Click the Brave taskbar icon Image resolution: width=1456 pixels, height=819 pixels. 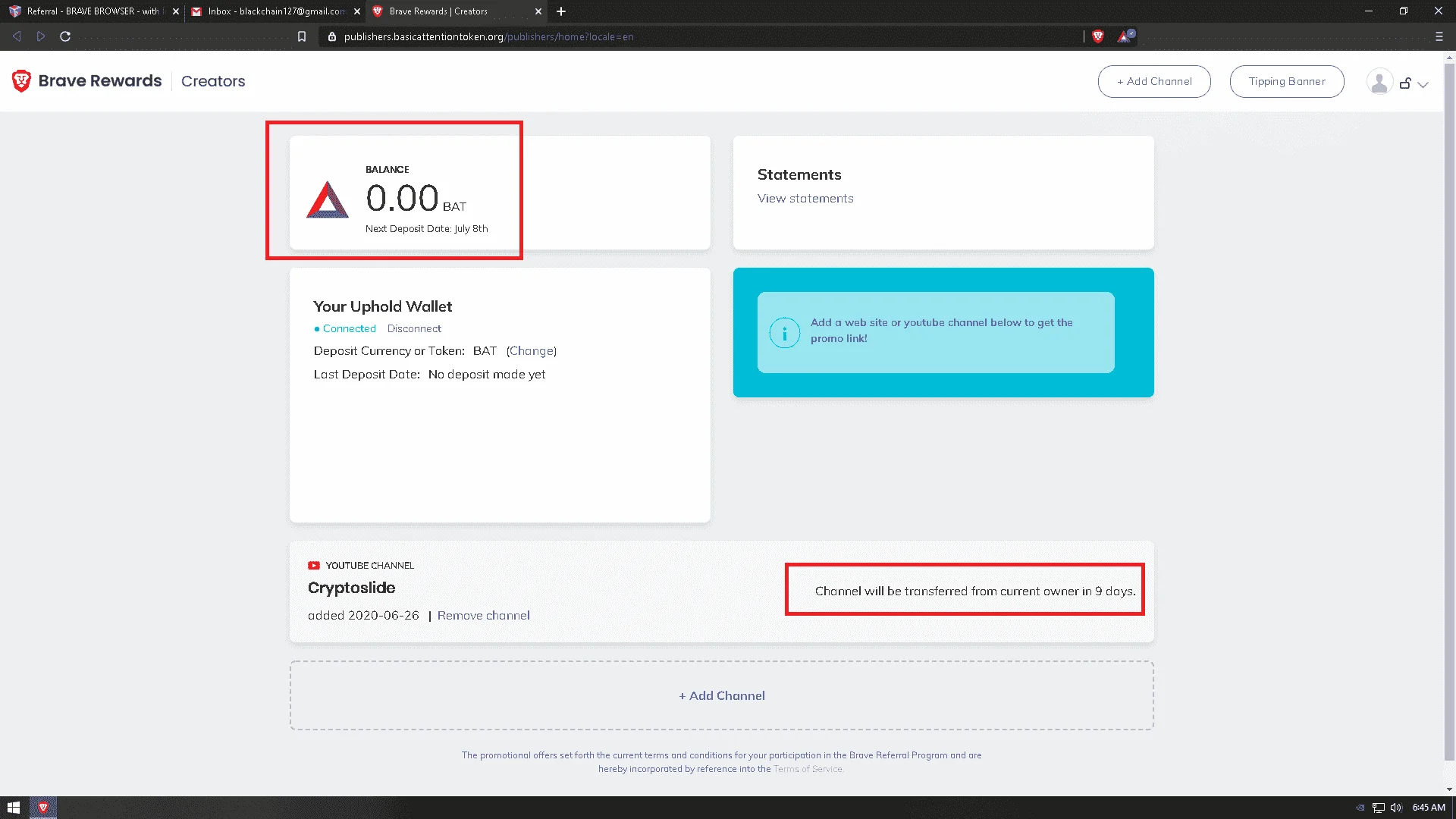click(x=43, y=808)
